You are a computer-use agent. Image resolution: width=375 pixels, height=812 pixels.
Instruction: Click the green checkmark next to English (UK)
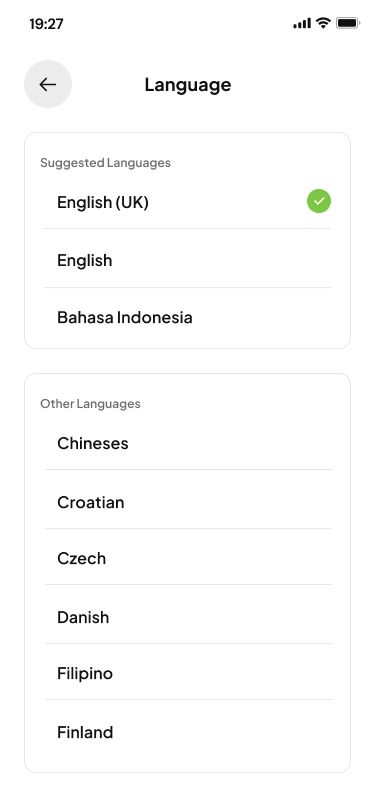[x=319, y=201]
